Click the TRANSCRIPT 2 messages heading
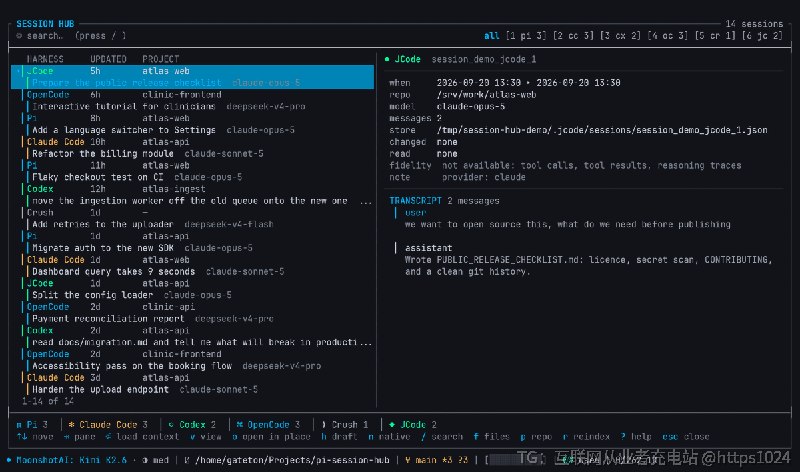 pos(444,201)
